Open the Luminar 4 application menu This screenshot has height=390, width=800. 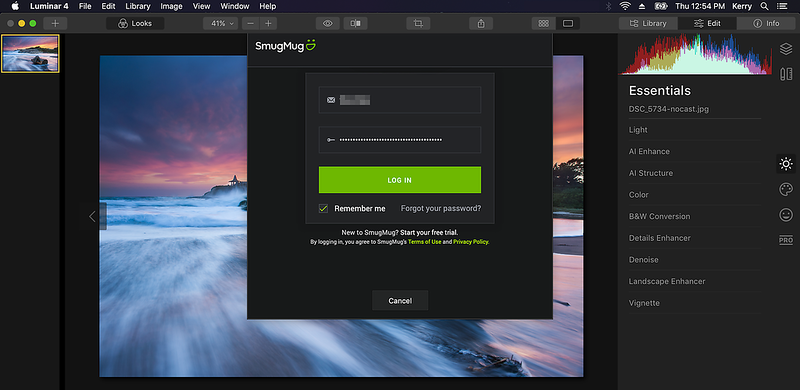49,6
